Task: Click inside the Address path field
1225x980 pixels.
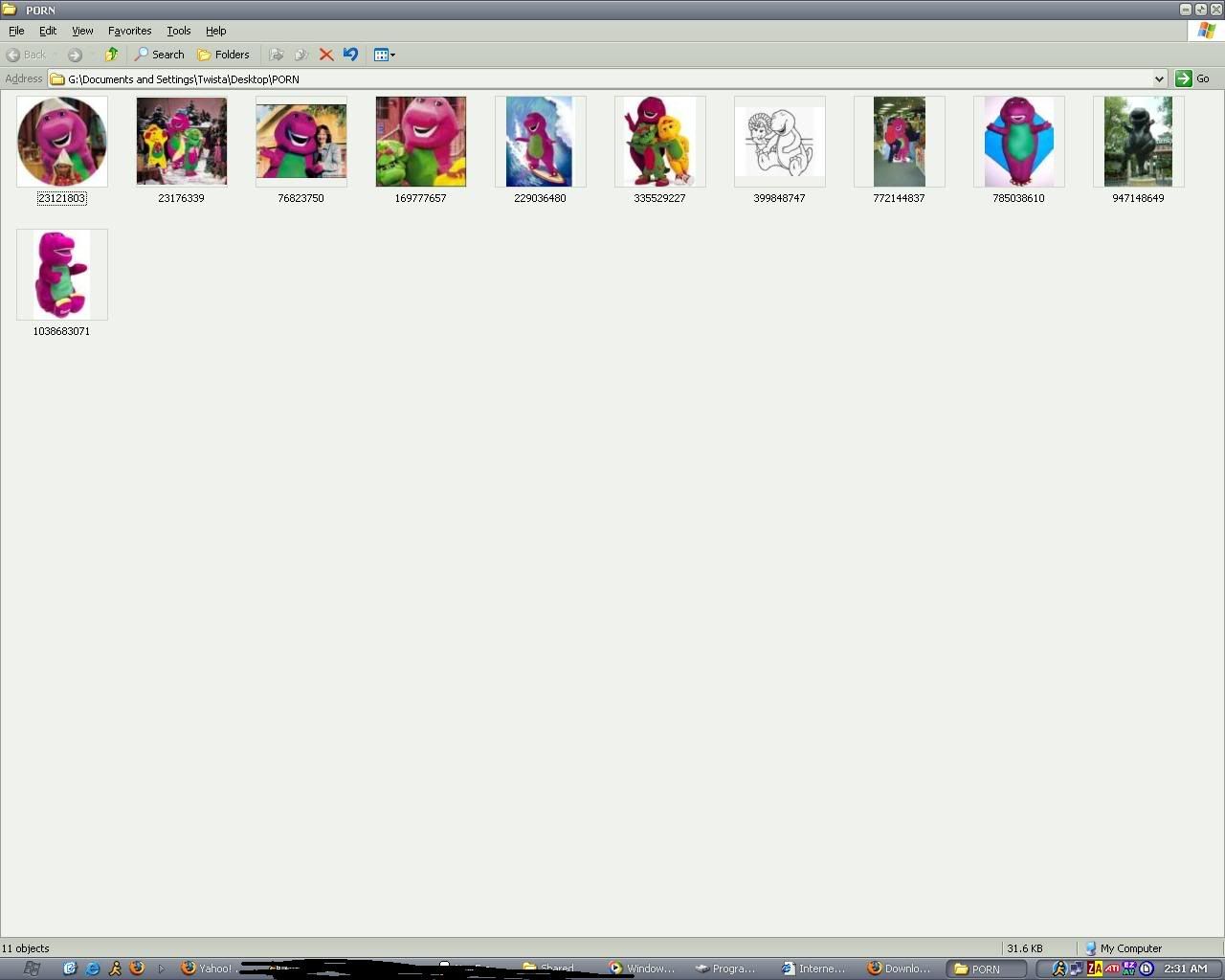Action: (608, 78)
